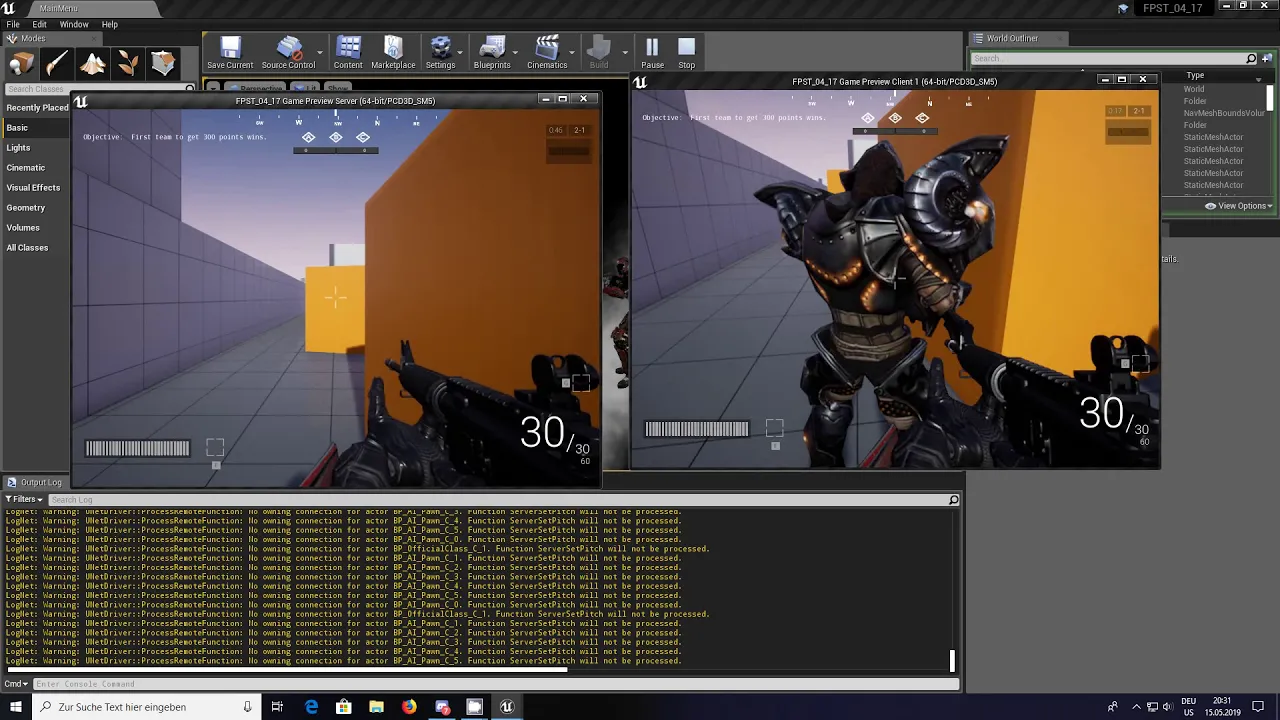Image resolution: width=1280 pixels, height=720 pixels.
Task: Open the Help menu
Action: 110,24
